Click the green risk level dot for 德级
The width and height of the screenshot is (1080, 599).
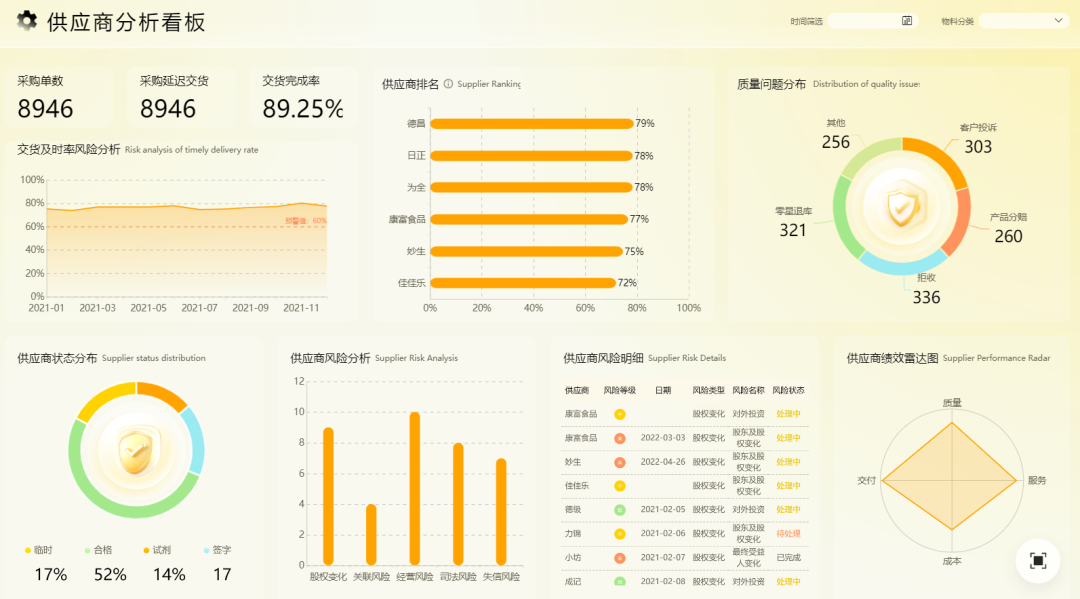click(620, 509)
